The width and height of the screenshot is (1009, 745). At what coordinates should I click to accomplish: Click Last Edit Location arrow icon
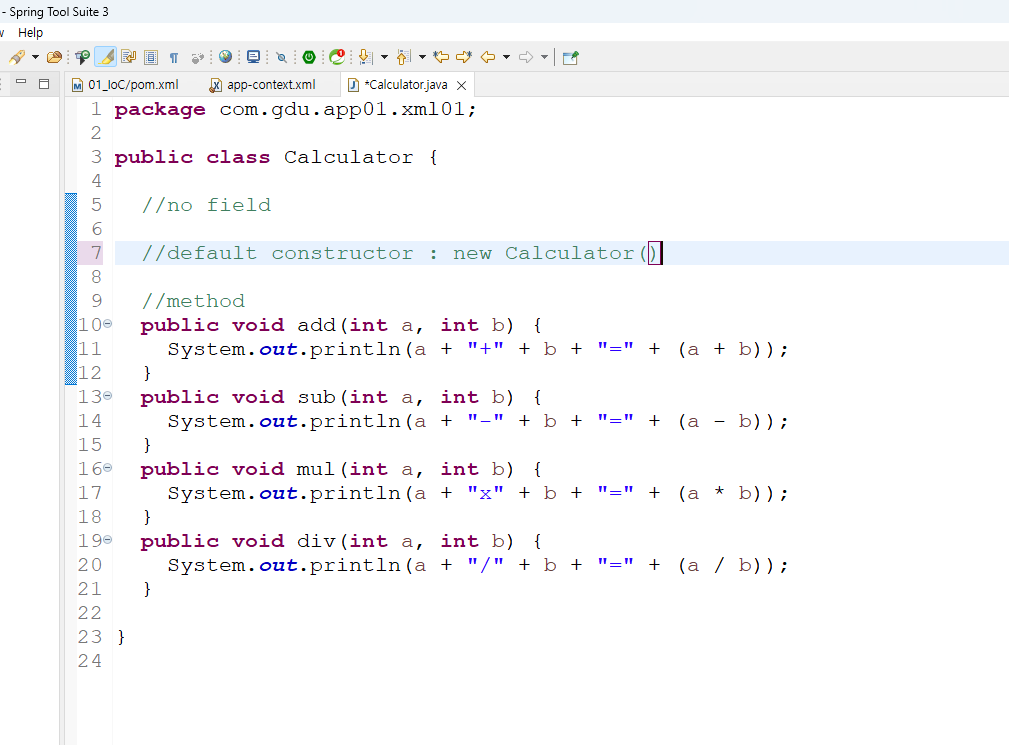pyautogui.click(x=441, y=57)
